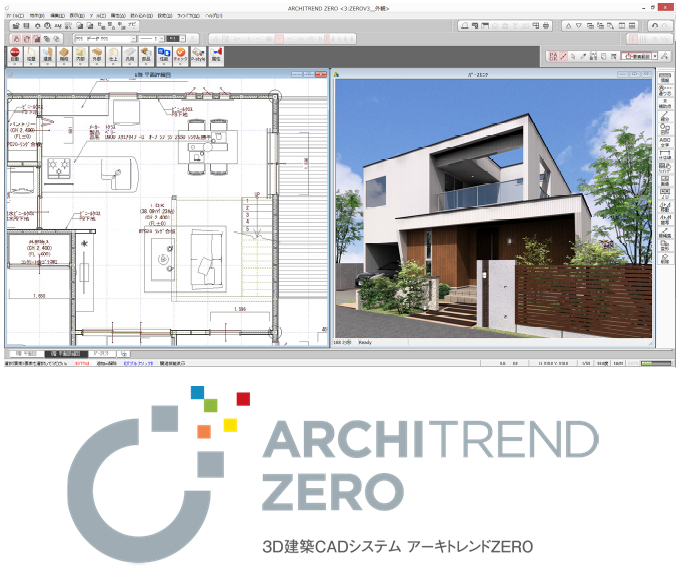This screenshot has width=677, height=576.
Task: Toggle the first pink hand icon
Action: pos(16,39)
